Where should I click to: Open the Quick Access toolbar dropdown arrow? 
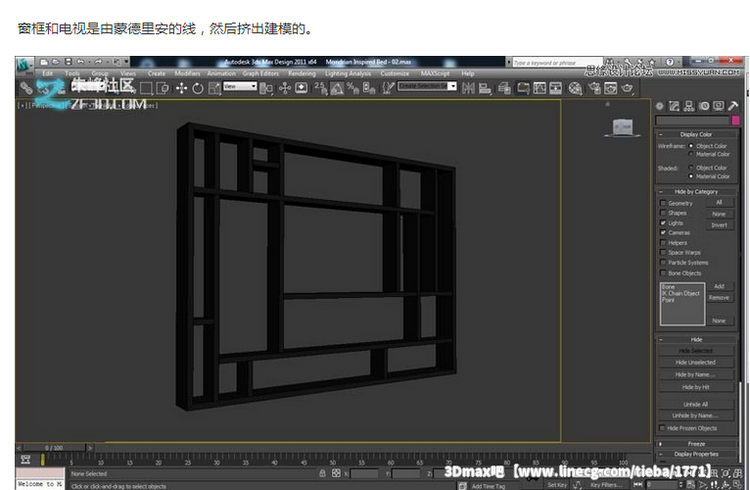126,62
